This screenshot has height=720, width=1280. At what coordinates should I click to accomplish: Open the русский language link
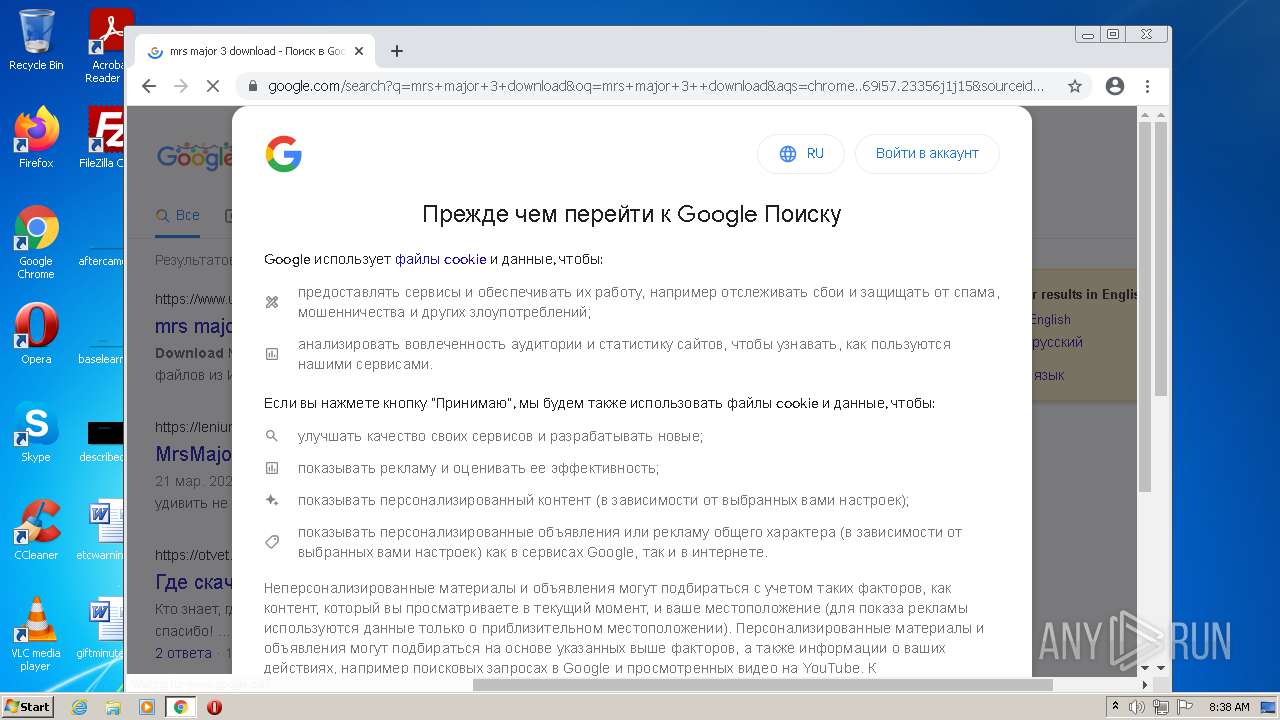pyautogui.click(x=1056, y=342)
